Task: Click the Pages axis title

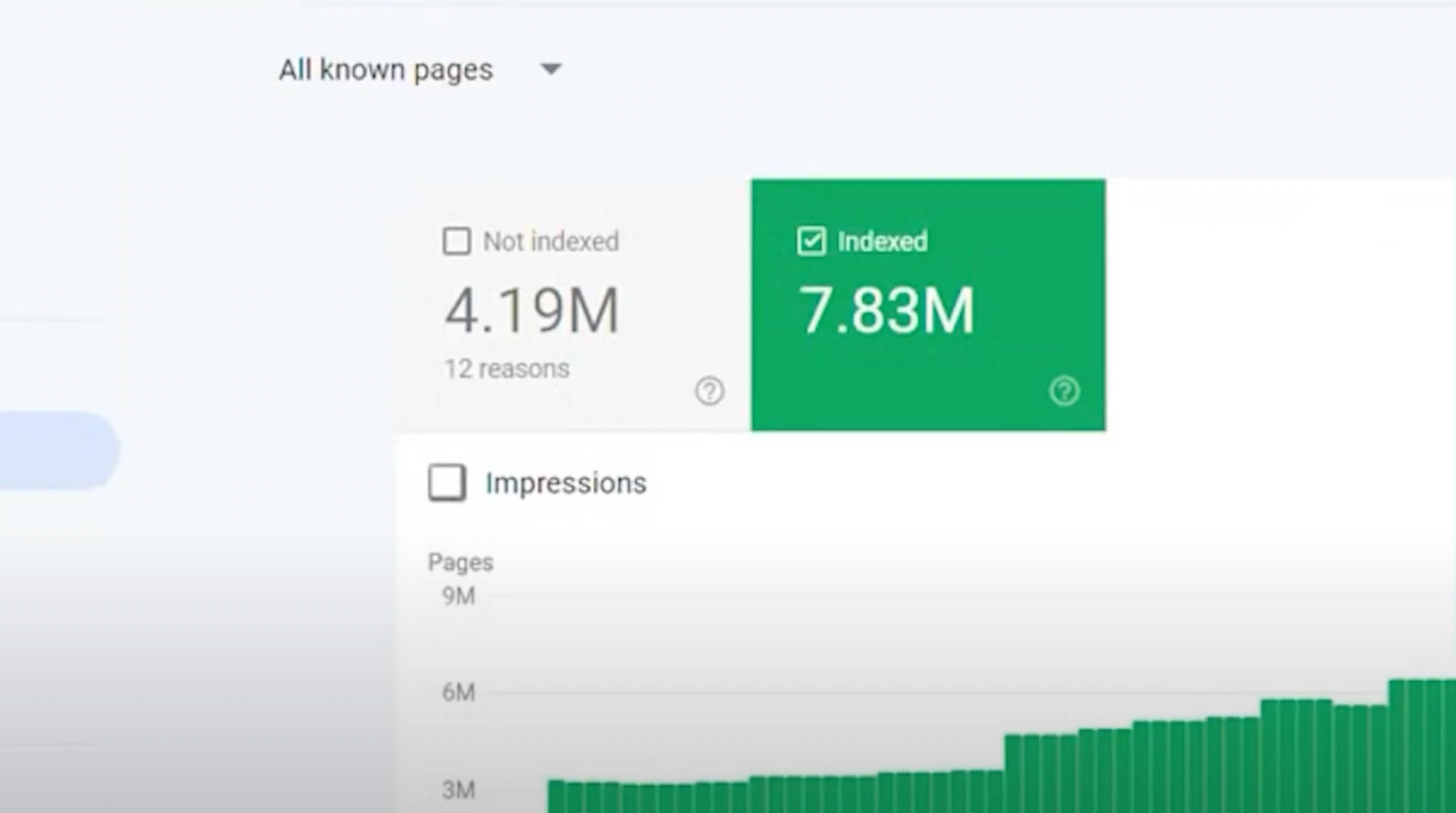Action: pos(461,562)
